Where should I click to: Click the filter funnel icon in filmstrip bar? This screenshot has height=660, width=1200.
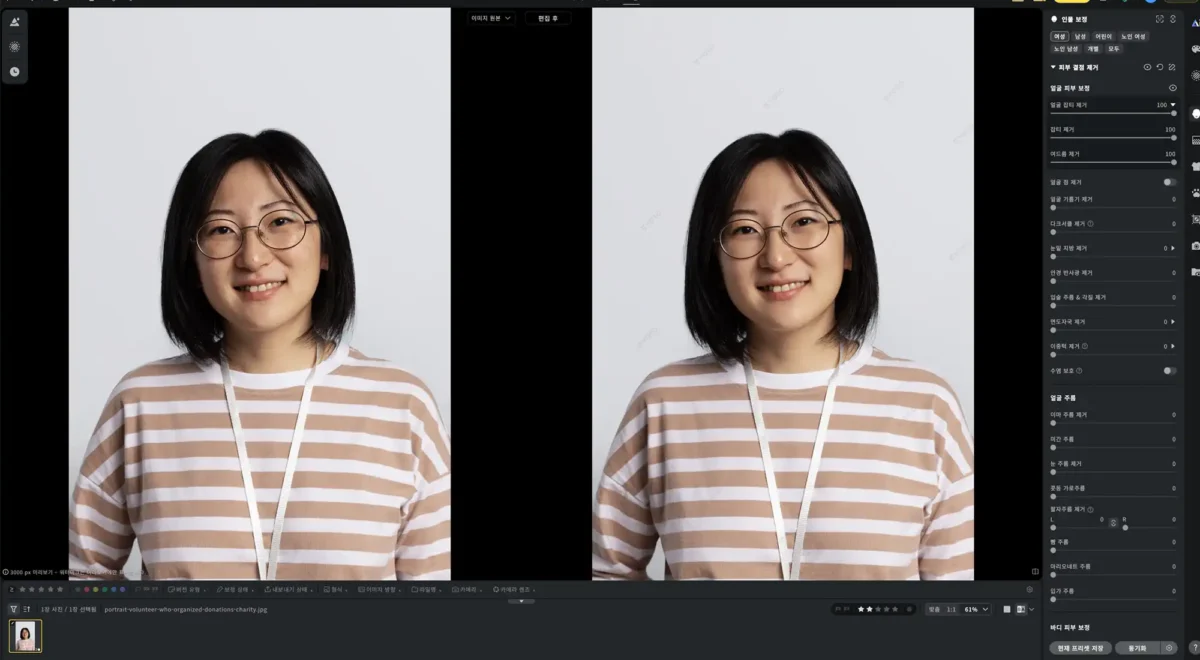tap(13, 609)
